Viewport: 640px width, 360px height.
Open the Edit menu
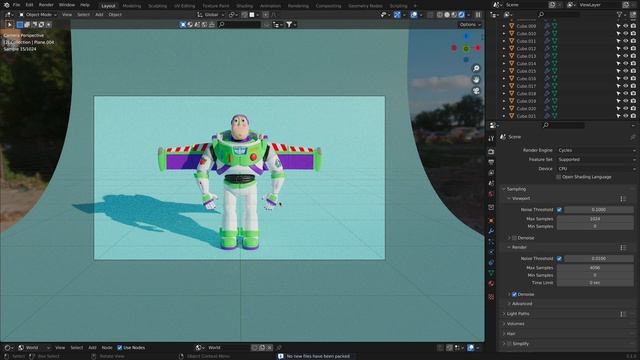pyautogui.click(x=29, y=5)
